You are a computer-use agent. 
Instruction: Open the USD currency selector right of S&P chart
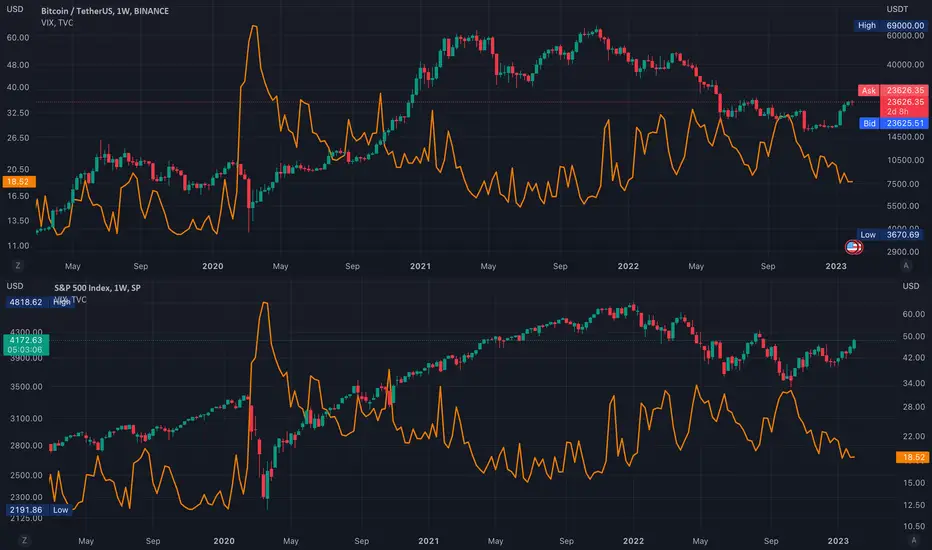pyautogui.click(x=911, y=286)
